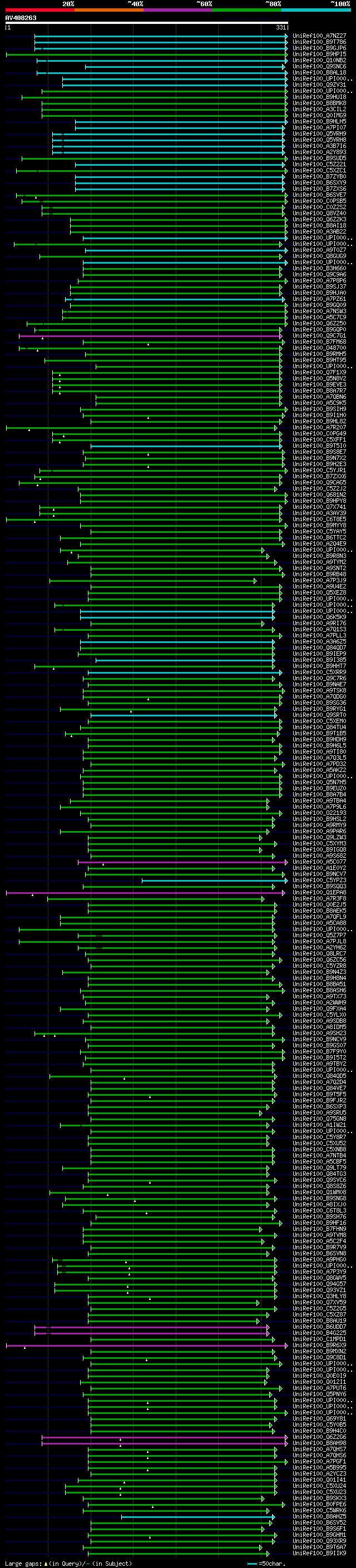The width and height of the screenshot is (356, 1568).
Task: Click the UniRef100_B9GHM1 label
Action: point(319,1535)
